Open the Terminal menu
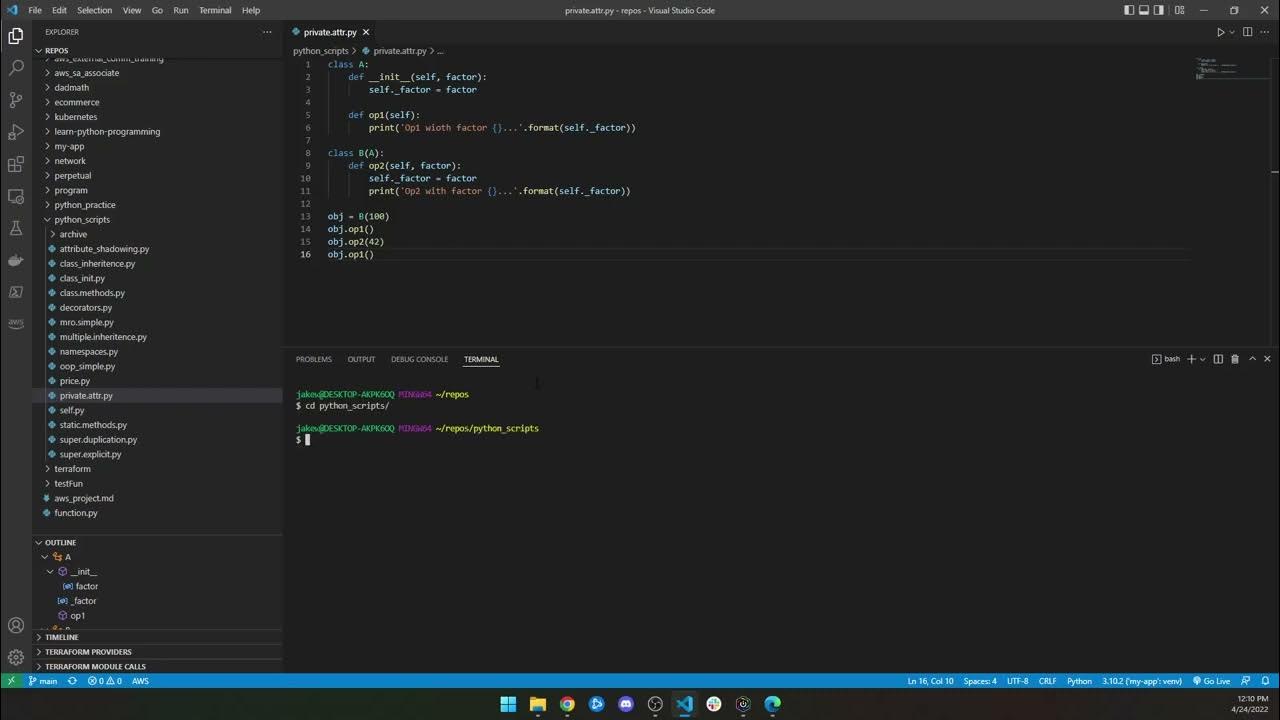 point(215,10)
